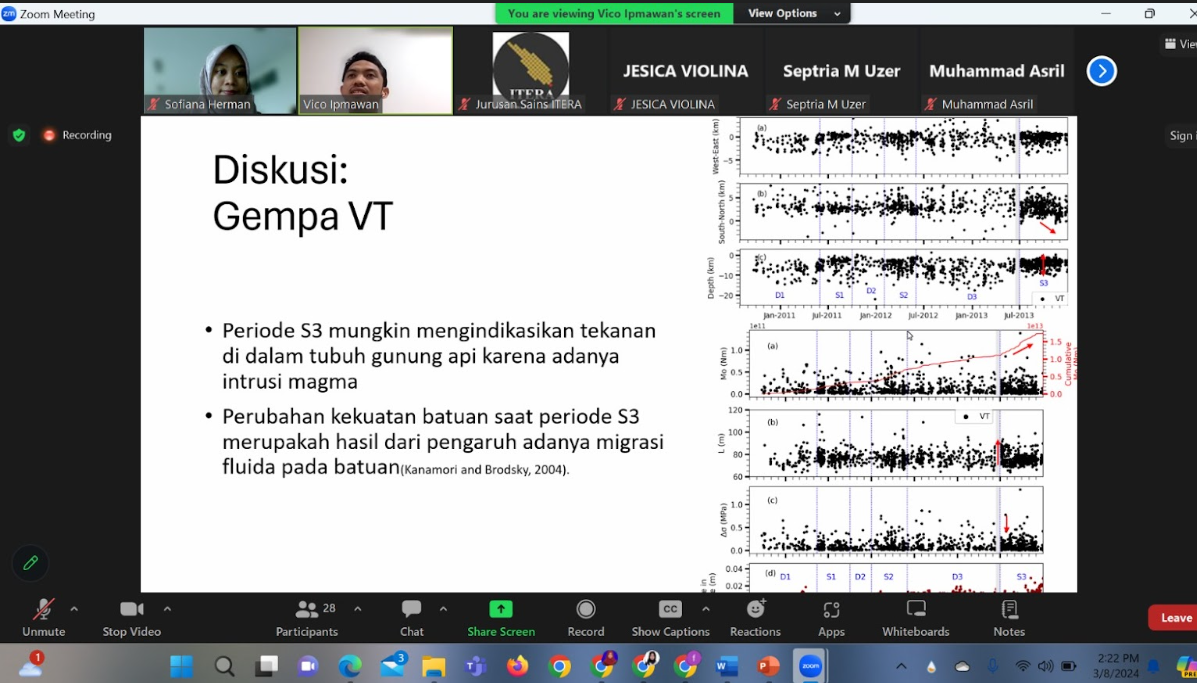Open the View menu in top-right corner
Screen dimensions: 1197x683
(1181, 43)
